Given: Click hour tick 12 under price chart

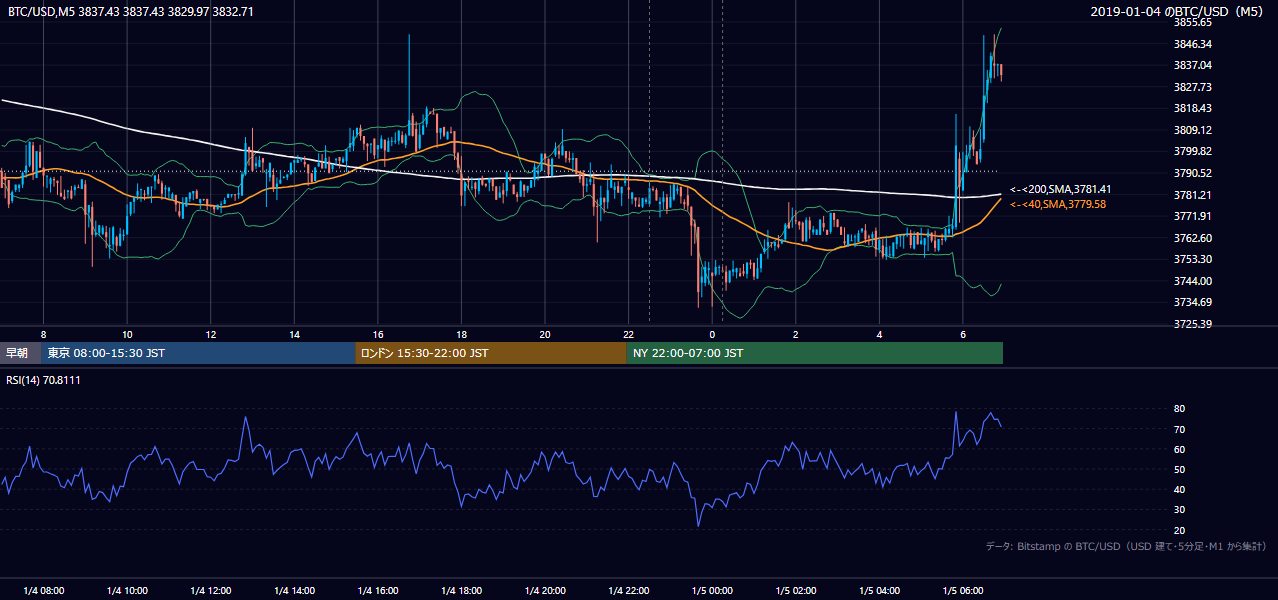Looking at the screenshot, I should tap(211, 334).
